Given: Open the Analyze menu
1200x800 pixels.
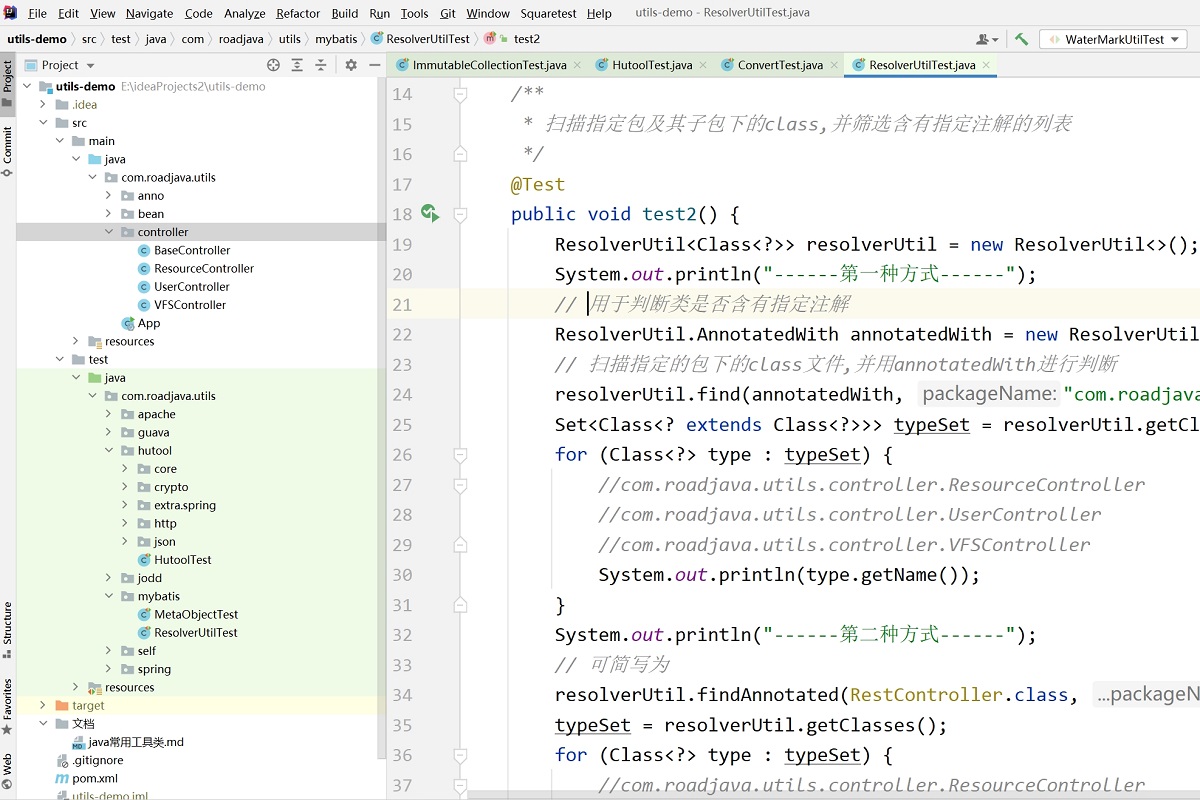Looking at the screenshot, I should pyautogui.click(x=245, y=13).
